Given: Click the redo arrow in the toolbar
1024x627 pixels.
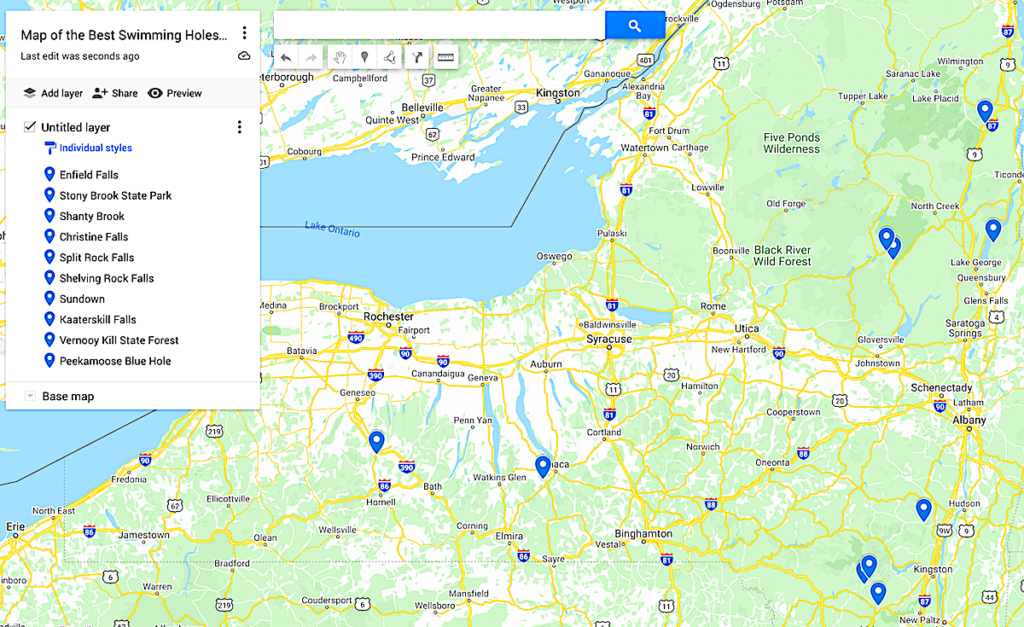Looking at the screenshot, I should pos(312,57).
